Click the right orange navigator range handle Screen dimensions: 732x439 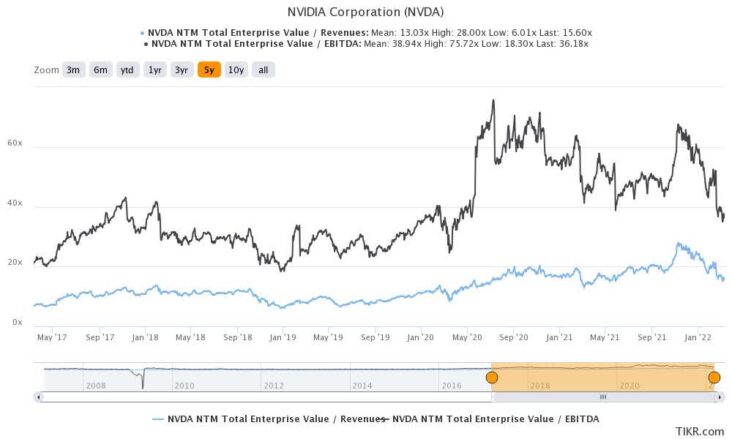714,377
